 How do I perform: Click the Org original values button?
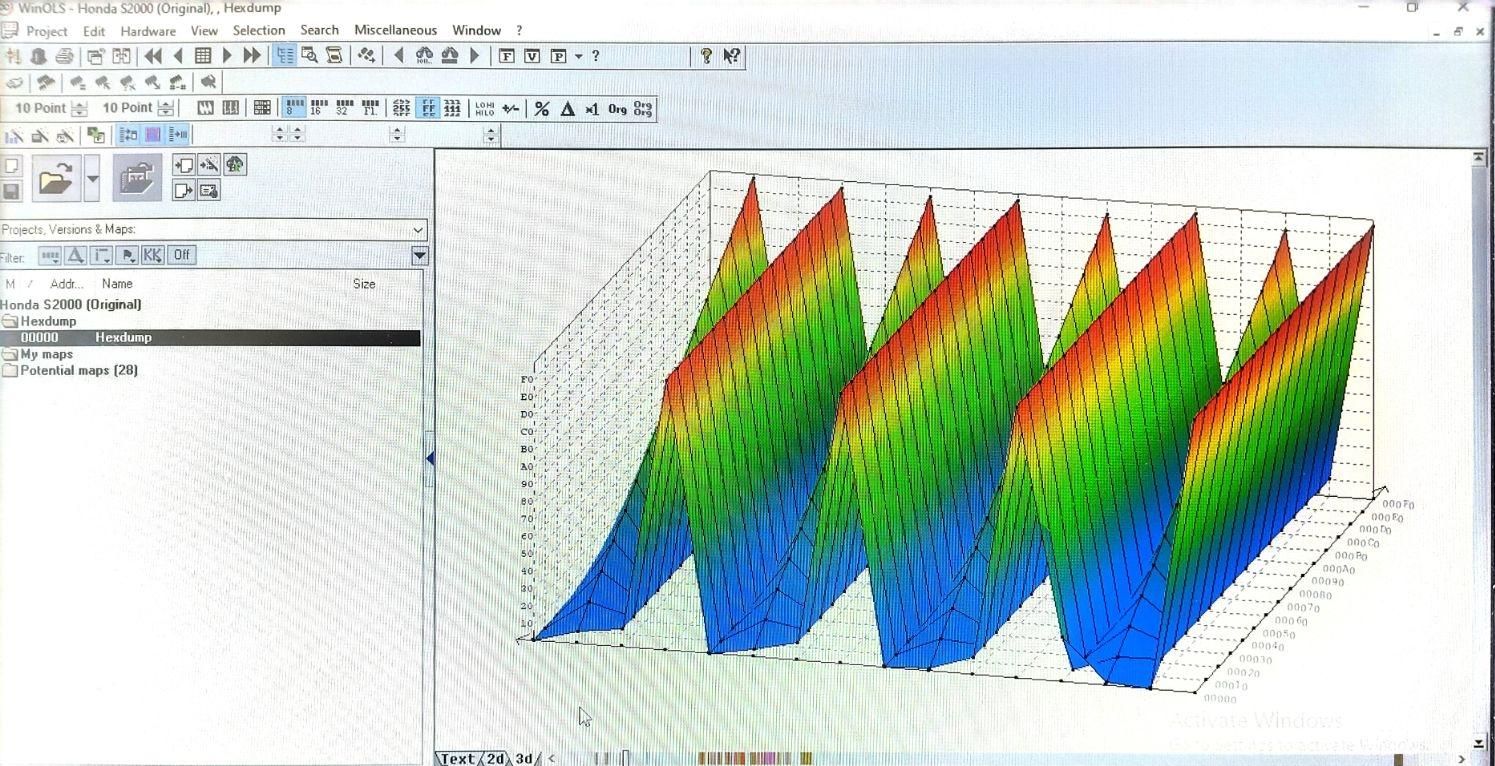click(x=617, y=109)
